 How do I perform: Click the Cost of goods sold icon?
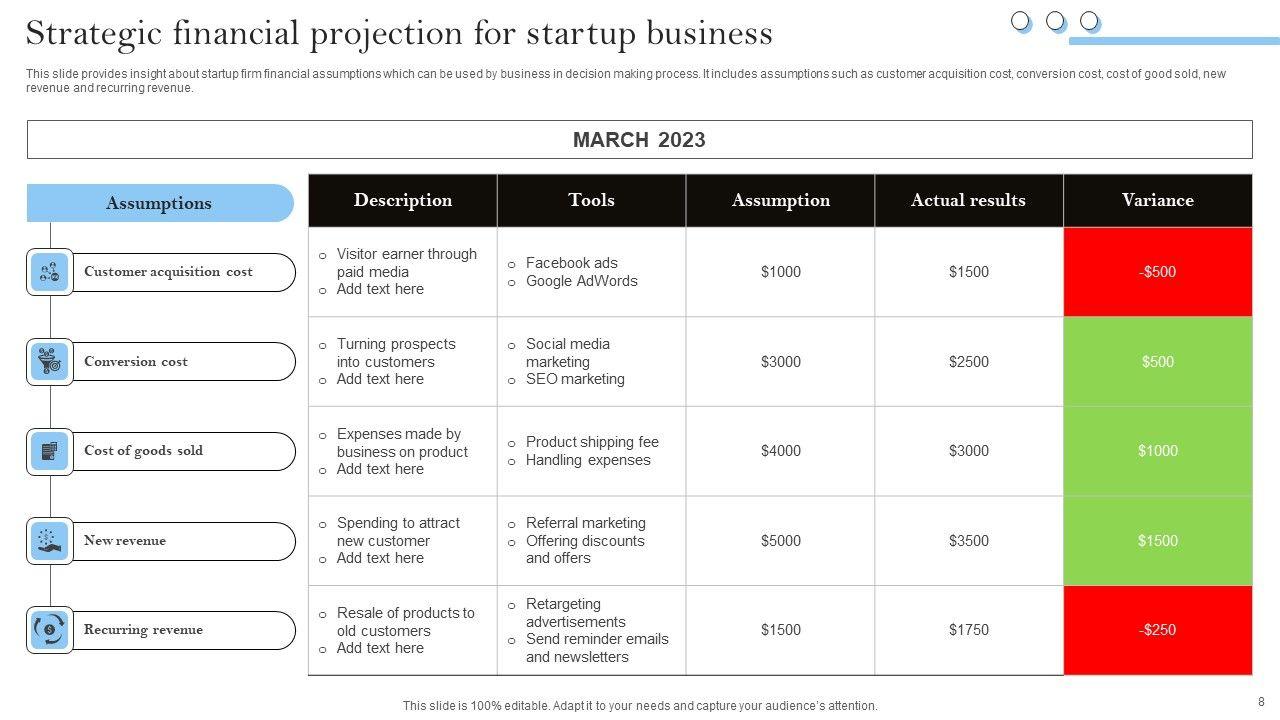click(x=49, y=451)
